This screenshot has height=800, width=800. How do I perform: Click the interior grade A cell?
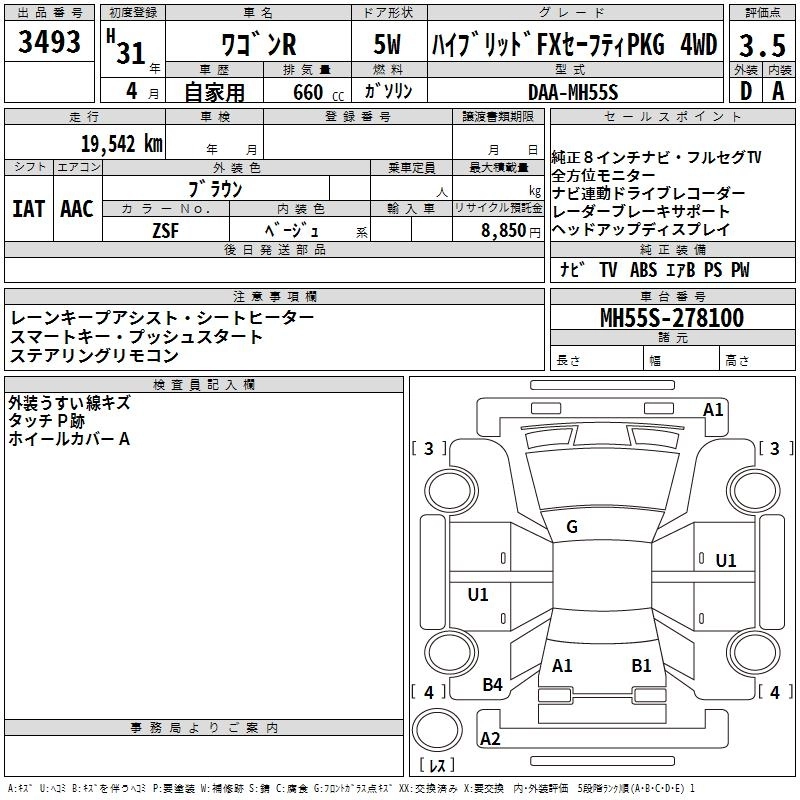pyautogui.click(x=777, y=90)
